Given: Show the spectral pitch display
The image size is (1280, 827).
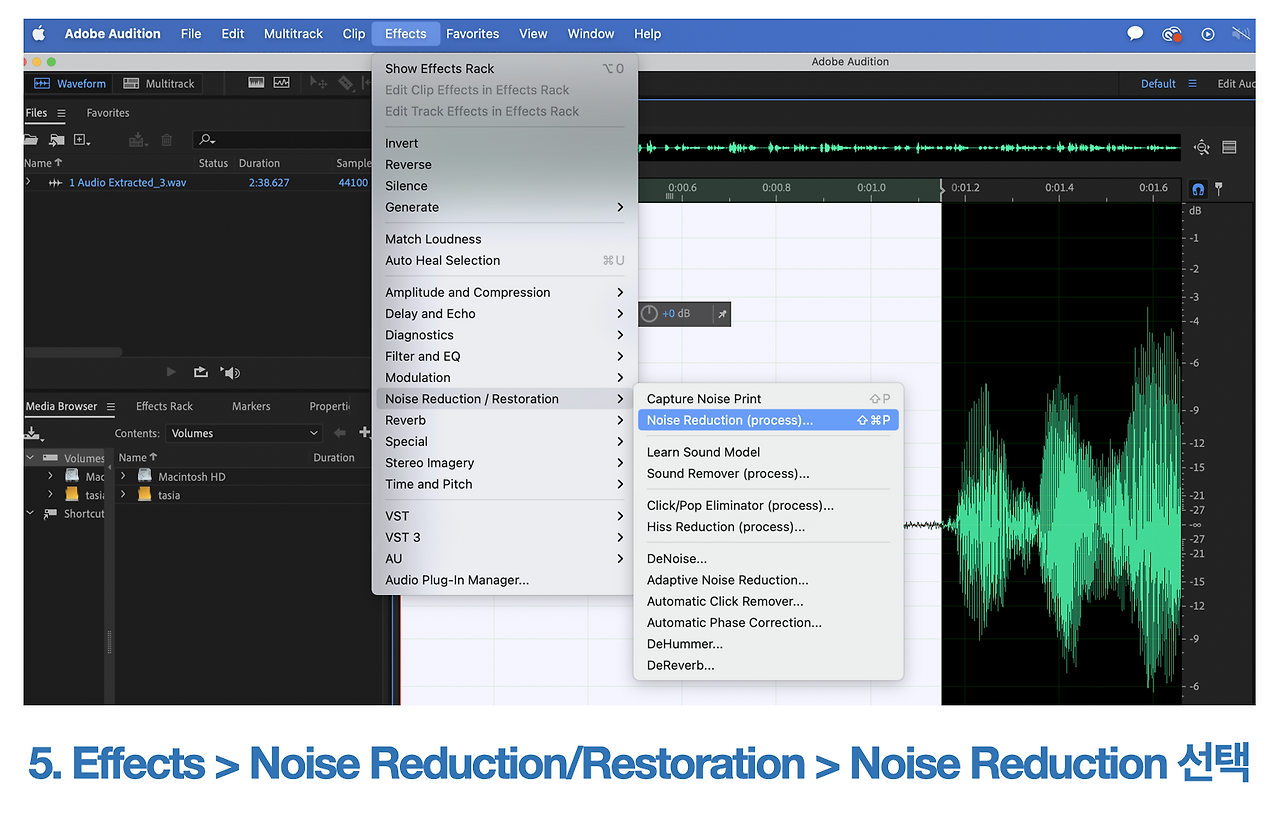Looking at the screenshot, I should point(282,83).
